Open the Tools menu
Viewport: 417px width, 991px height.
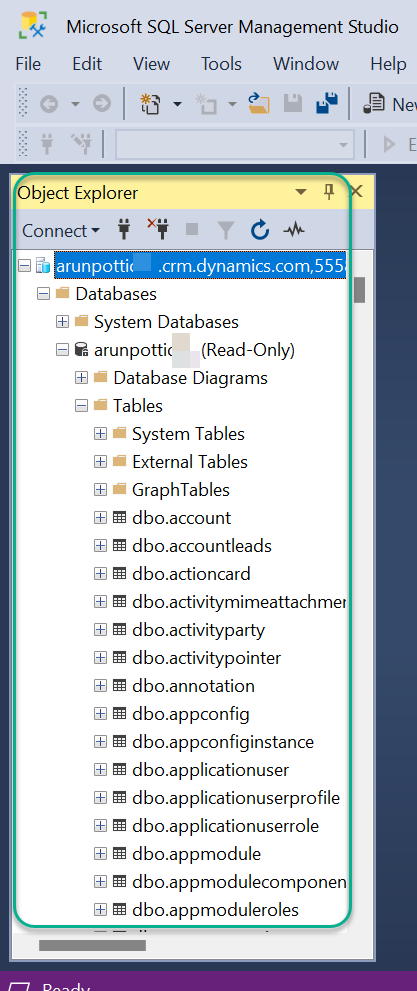coord(221,64)
